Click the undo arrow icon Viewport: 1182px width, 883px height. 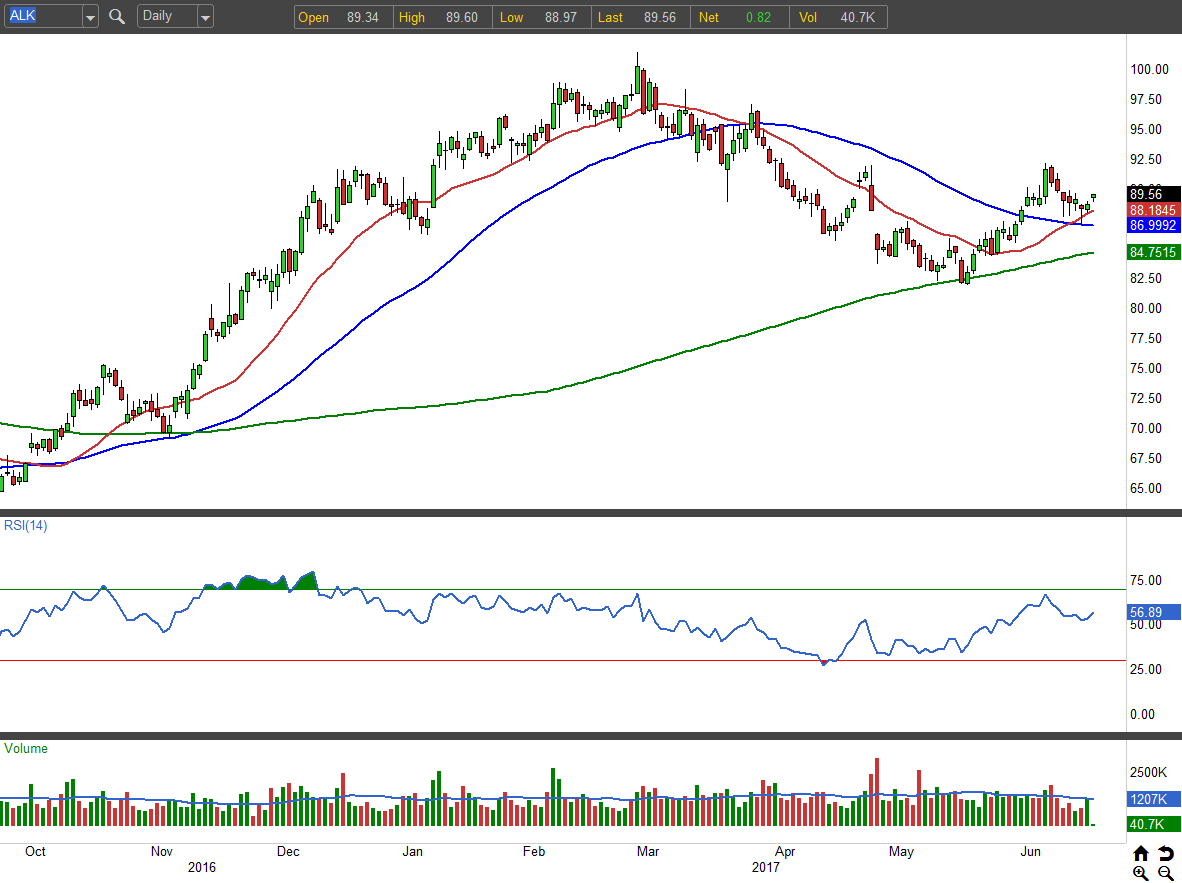tap(1165, 853)
